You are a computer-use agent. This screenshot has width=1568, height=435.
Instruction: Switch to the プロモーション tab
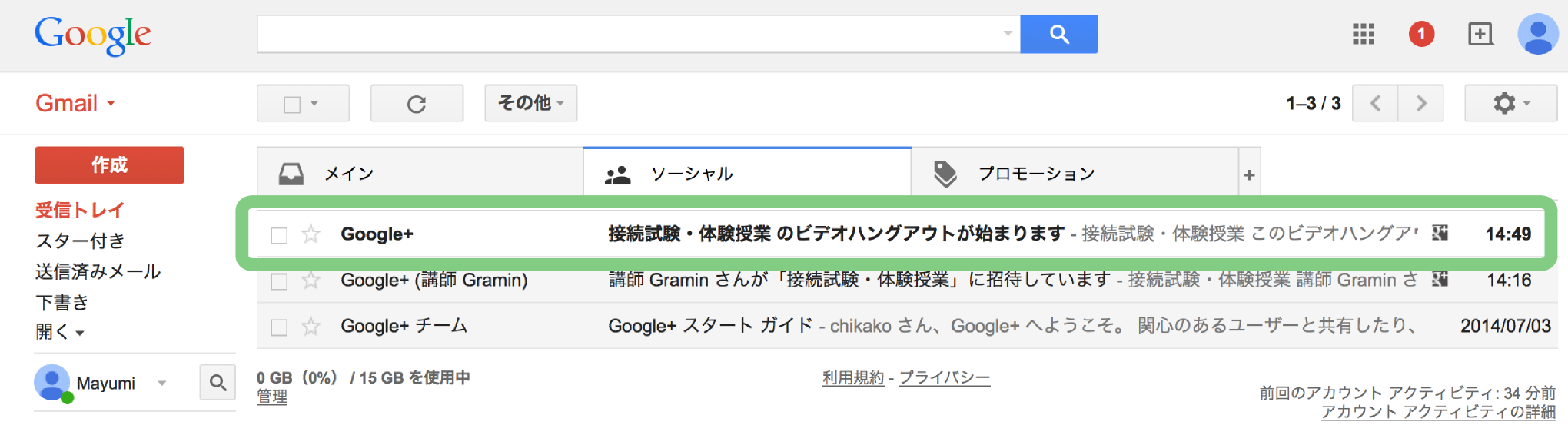click(1075, 173)
